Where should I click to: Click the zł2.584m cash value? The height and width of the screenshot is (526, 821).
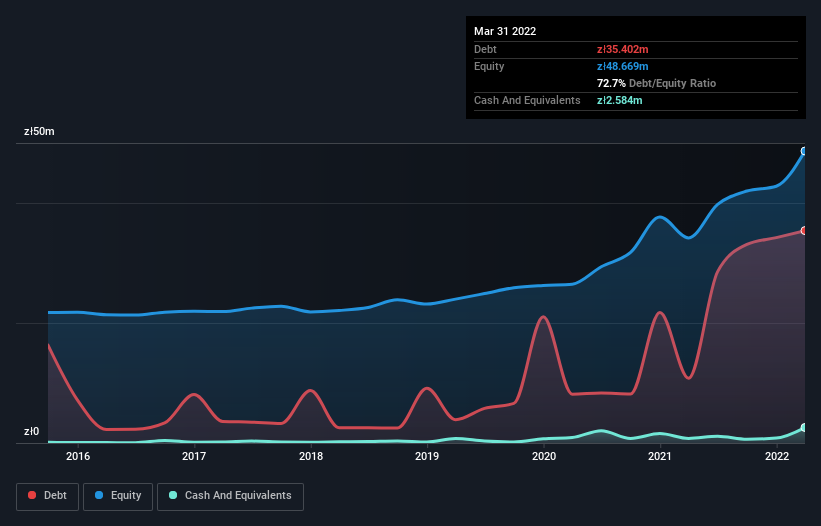(x=619, y=100)
